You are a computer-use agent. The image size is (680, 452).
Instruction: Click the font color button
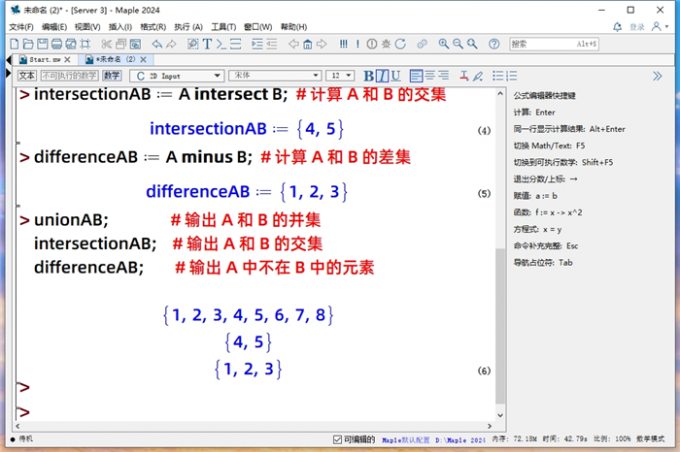(x=460, y=76)
